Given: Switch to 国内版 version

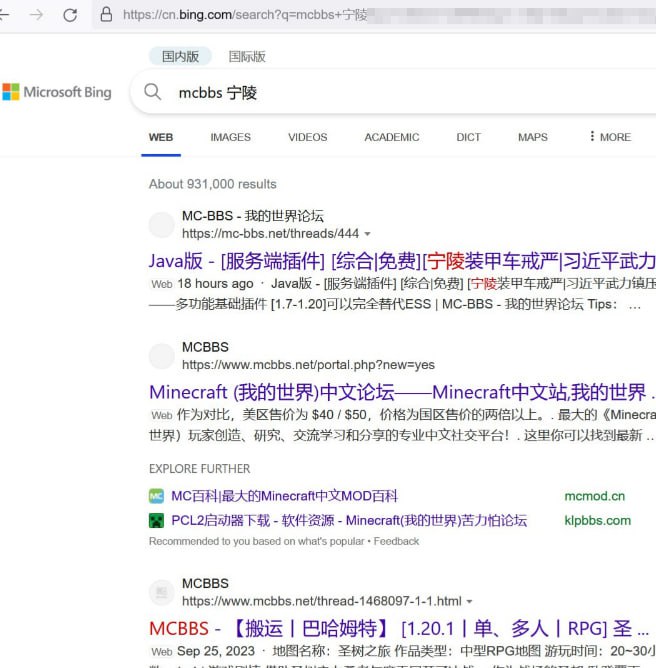Looking at the screenshot, I should (x=180, y=56).
